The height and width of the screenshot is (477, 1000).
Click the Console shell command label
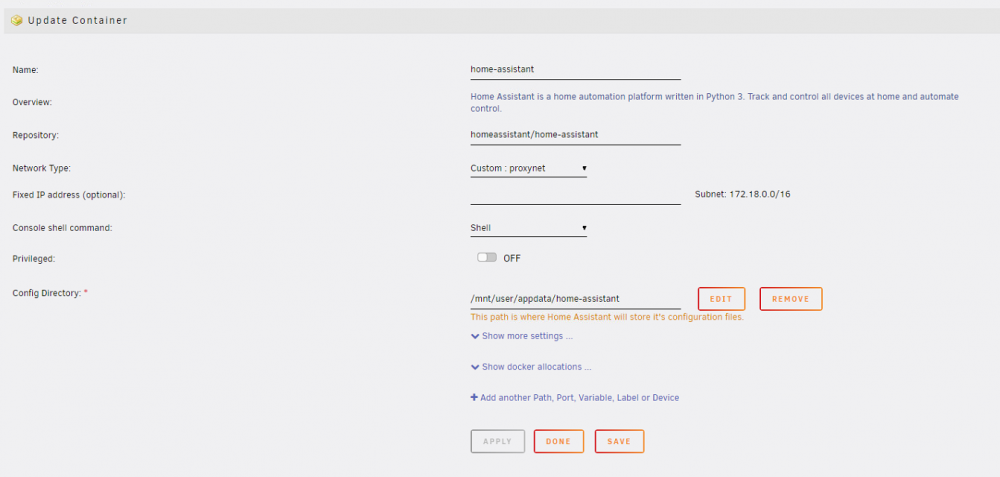pyautogui.click(x=62, y=228)
